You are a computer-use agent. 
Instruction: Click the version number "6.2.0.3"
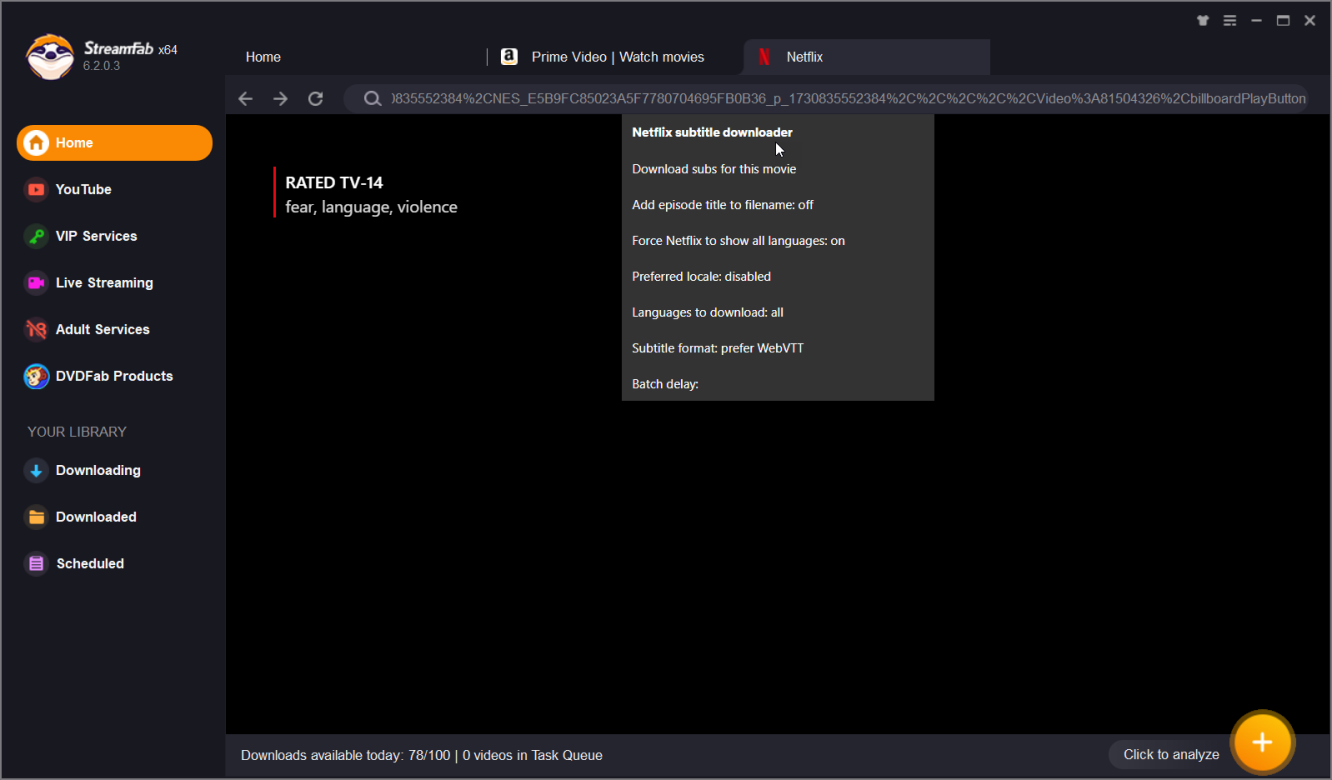point(101,66)
